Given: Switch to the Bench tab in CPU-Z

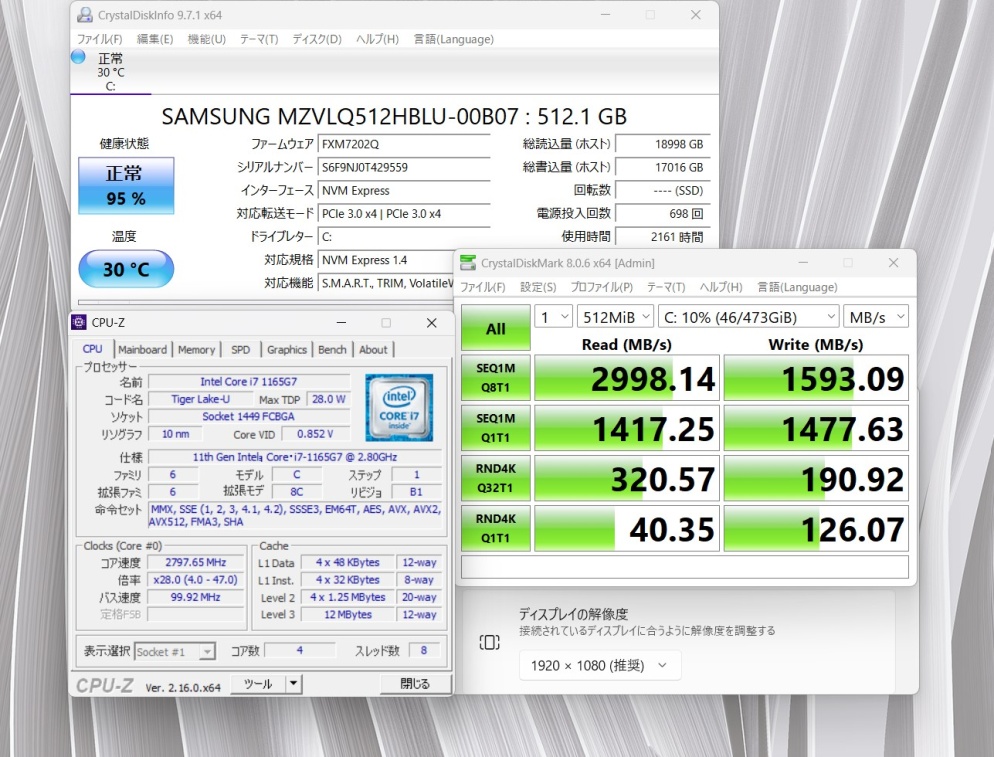Looking at the screenshot, I should pyautogui.click(x=332, y=349).
